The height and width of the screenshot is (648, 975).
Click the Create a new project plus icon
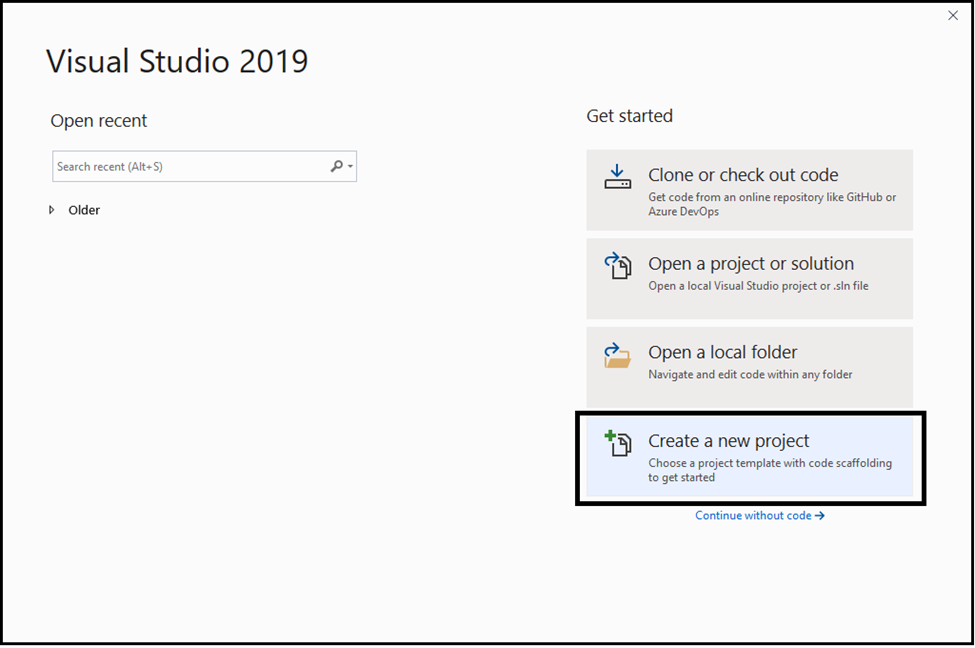(617, 443)
